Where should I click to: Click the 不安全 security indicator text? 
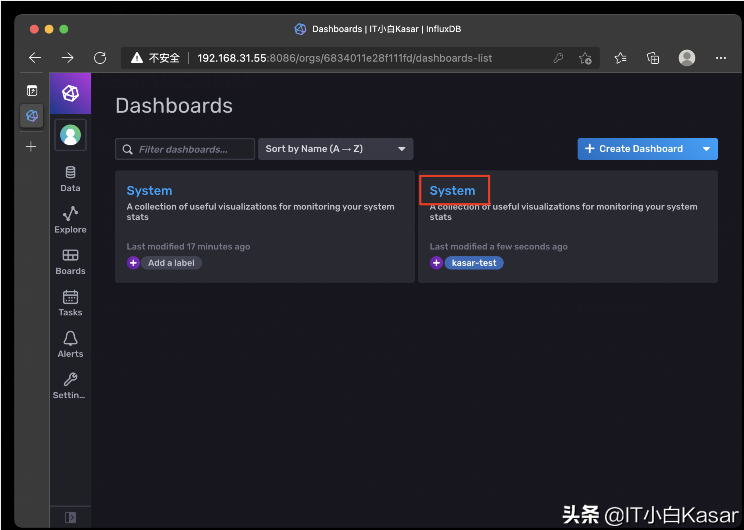pyautogui.click(x=164, y=58)
